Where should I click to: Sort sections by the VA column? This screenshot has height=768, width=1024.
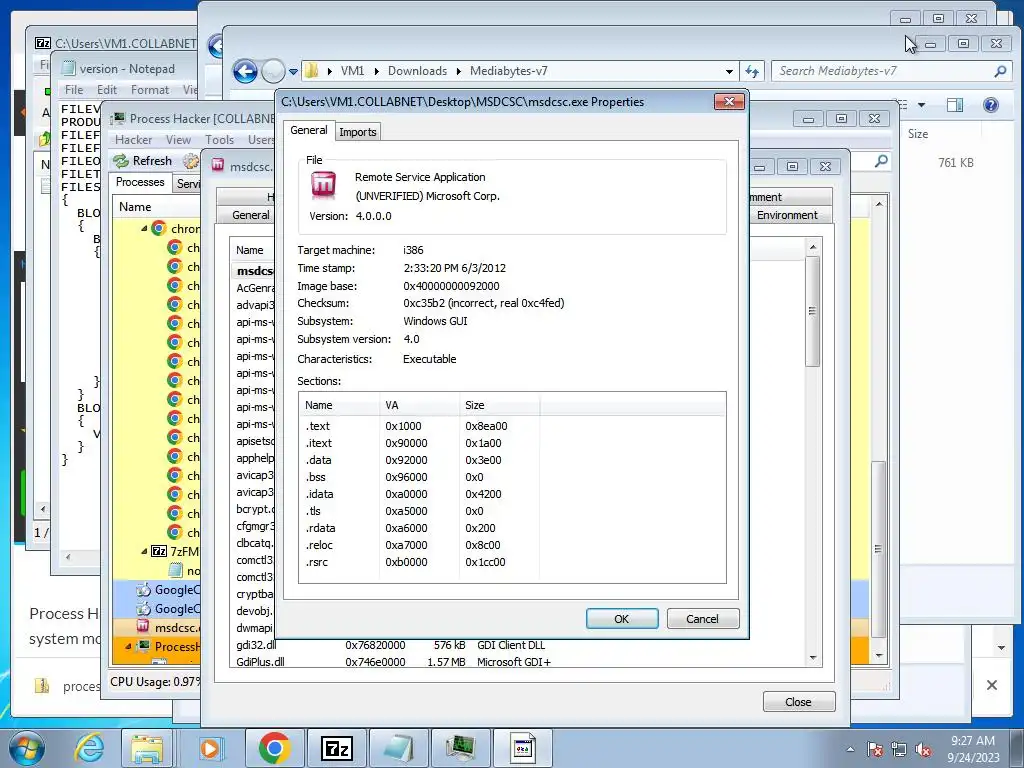(419, 405)
